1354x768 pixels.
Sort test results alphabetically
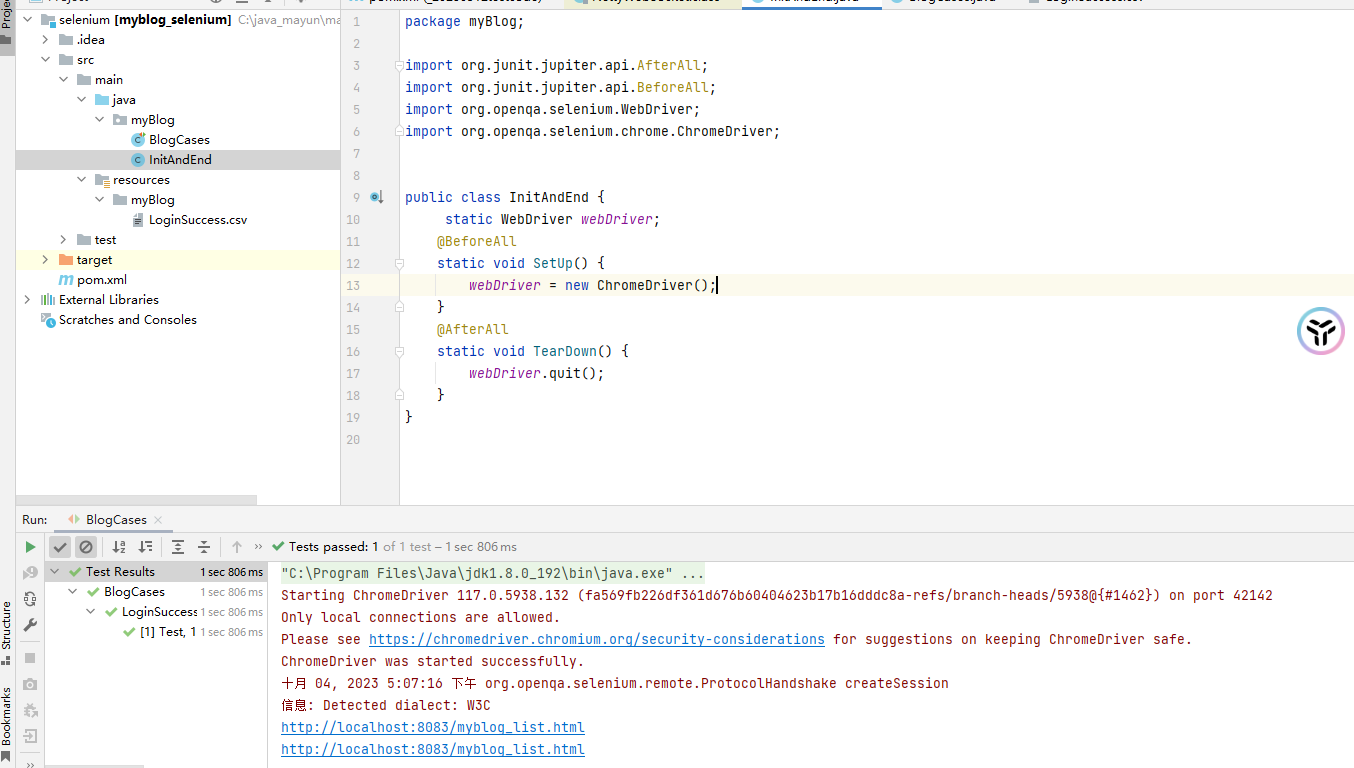[x=119, y=547]
